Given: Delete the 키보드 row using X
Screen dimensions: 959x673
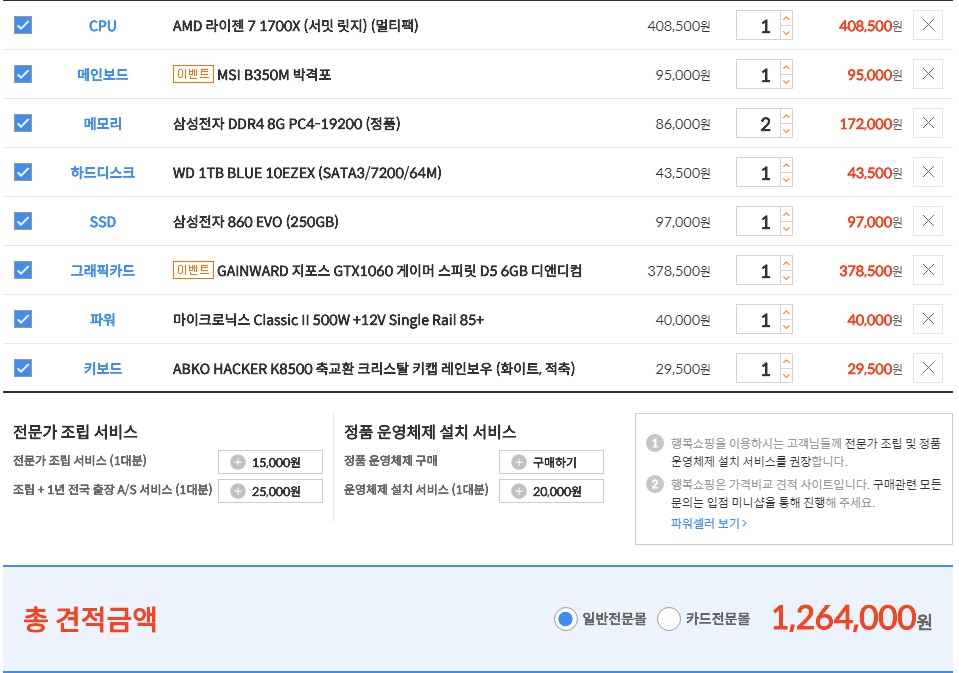Looking at the screenshot, I should (x=928, y=368).
